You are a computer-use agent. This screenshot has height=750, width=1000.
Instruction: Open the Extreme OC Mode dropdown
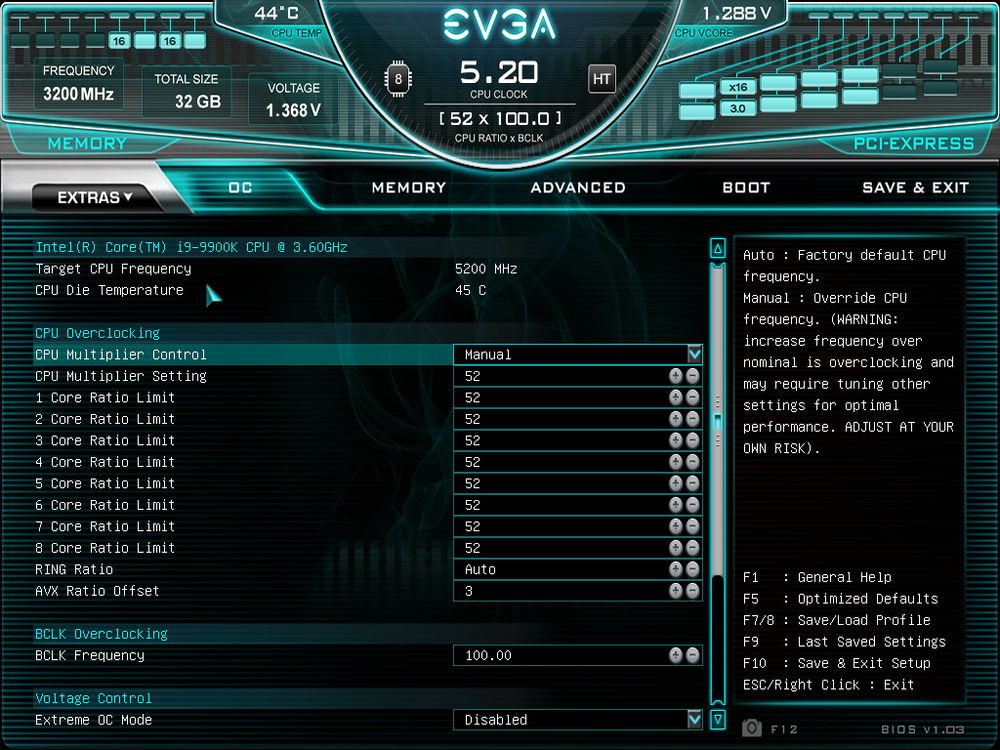coord(694,719)
